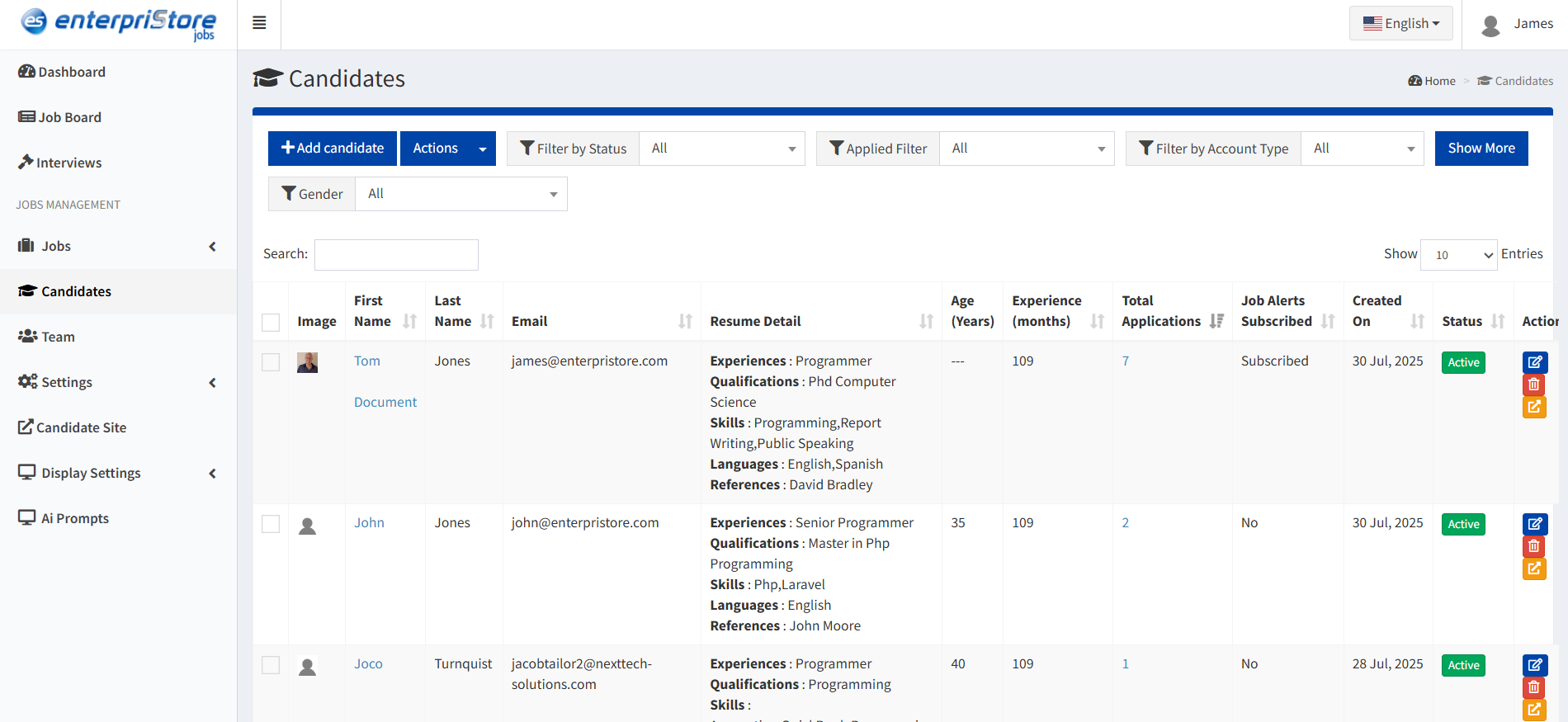1568x722 pixels.
Task: Sort by Total Applications column icon
Action: tap(1216, 321)
